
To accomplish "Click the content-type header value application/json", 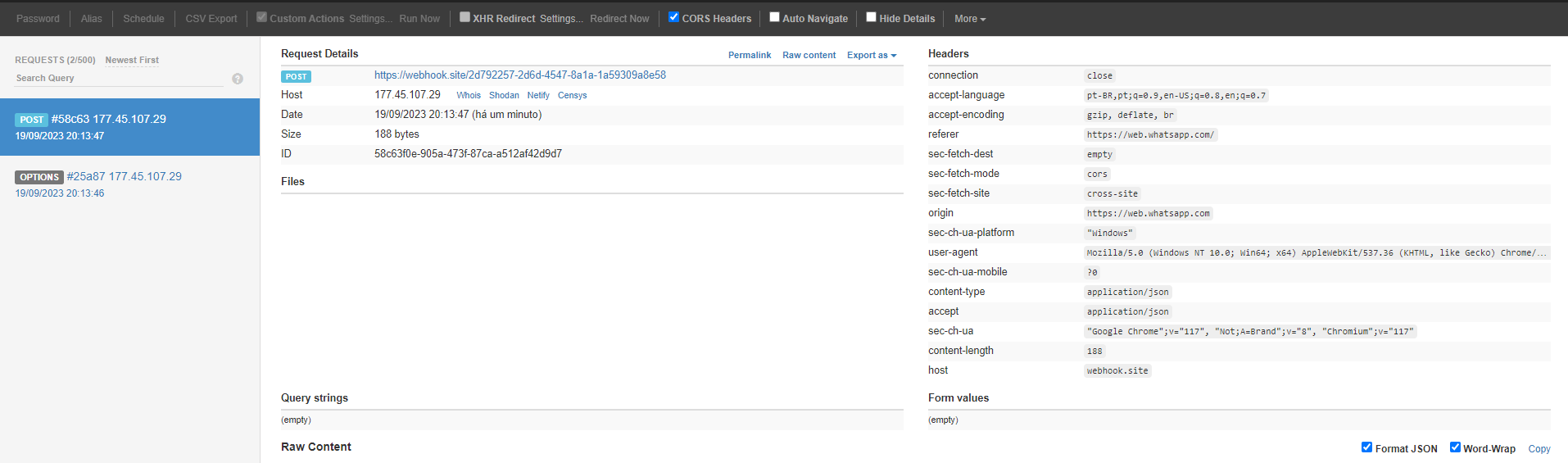I will pyautogui.click(x=1128, y=292).
